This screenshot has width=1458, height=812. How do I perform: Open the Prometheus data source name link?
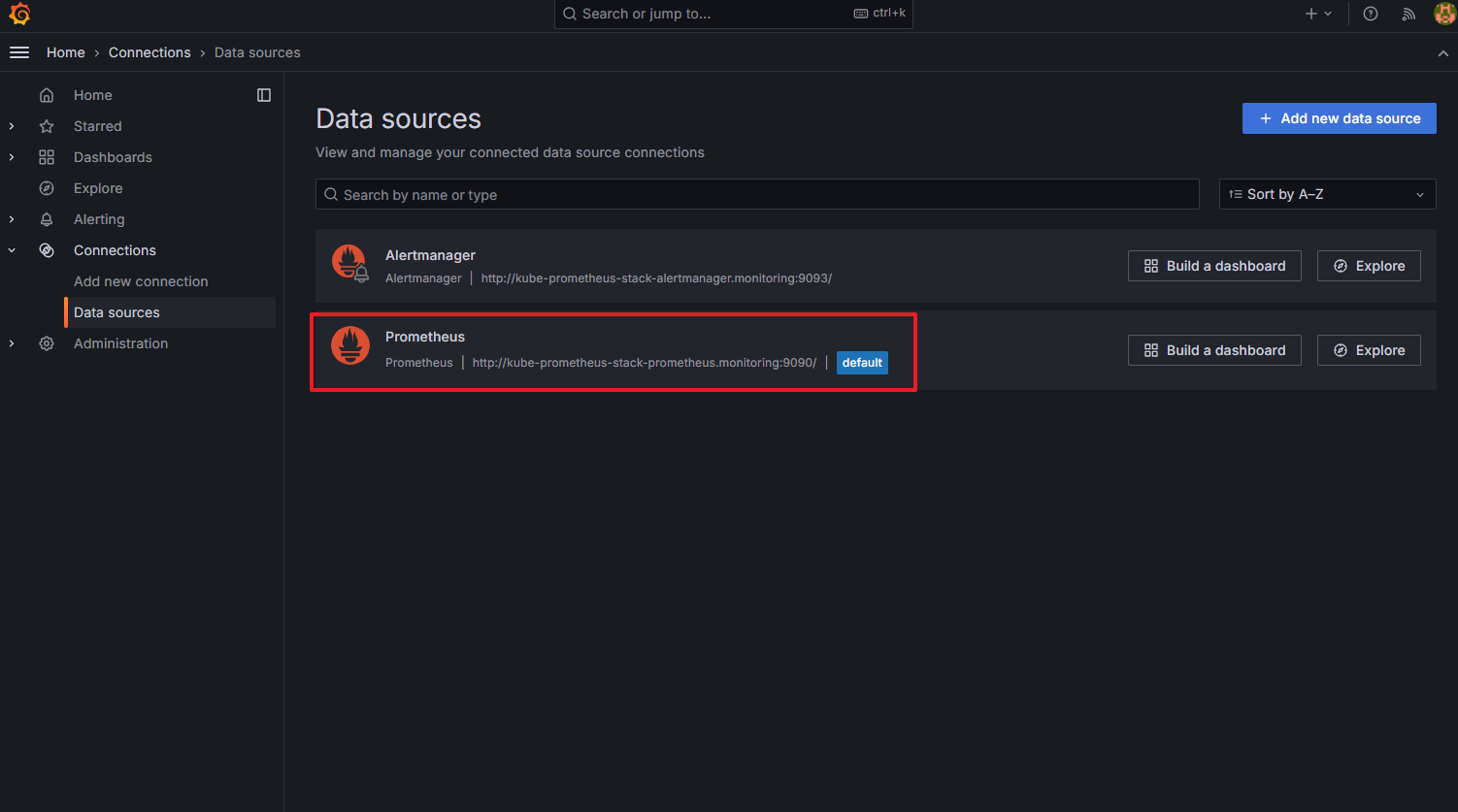point(425,337)
